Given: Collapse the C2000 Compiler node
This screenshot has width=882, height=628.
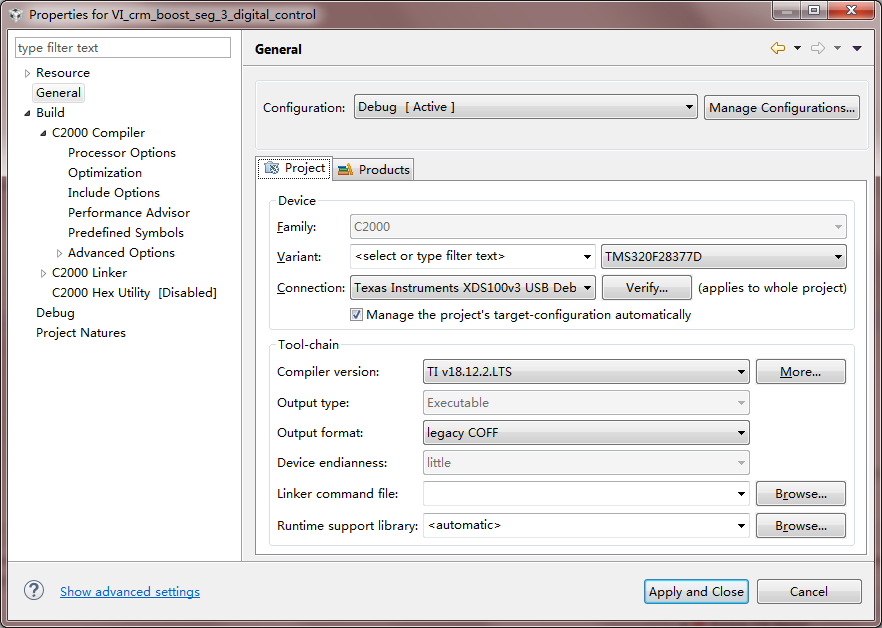Looking at the screenshot, I should pos(43,133).
